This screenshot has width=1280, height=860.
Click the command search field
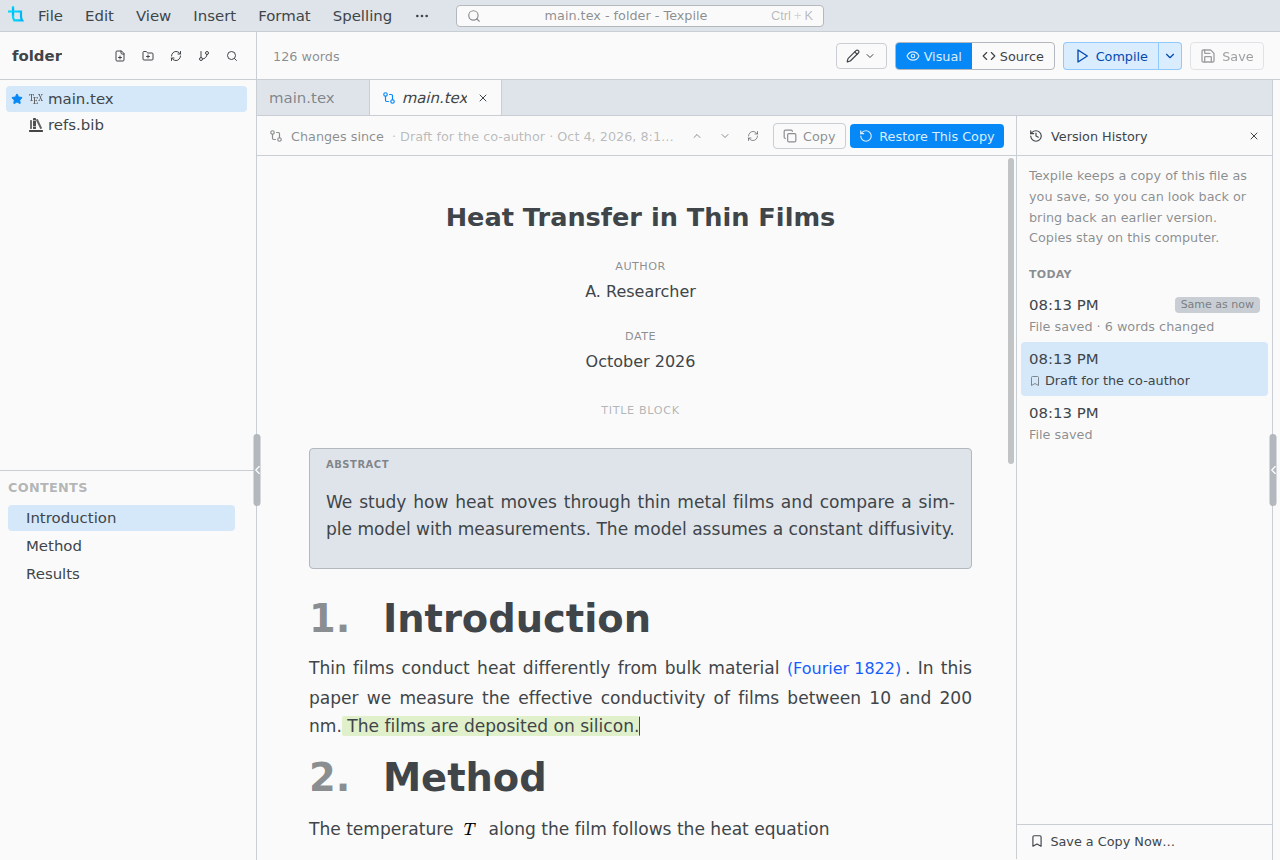click(x=640, y=16)
